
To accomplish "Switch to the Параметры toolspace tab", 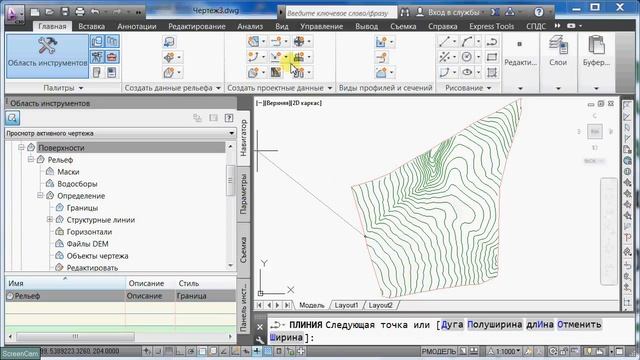I will click(x=243, y=194).
